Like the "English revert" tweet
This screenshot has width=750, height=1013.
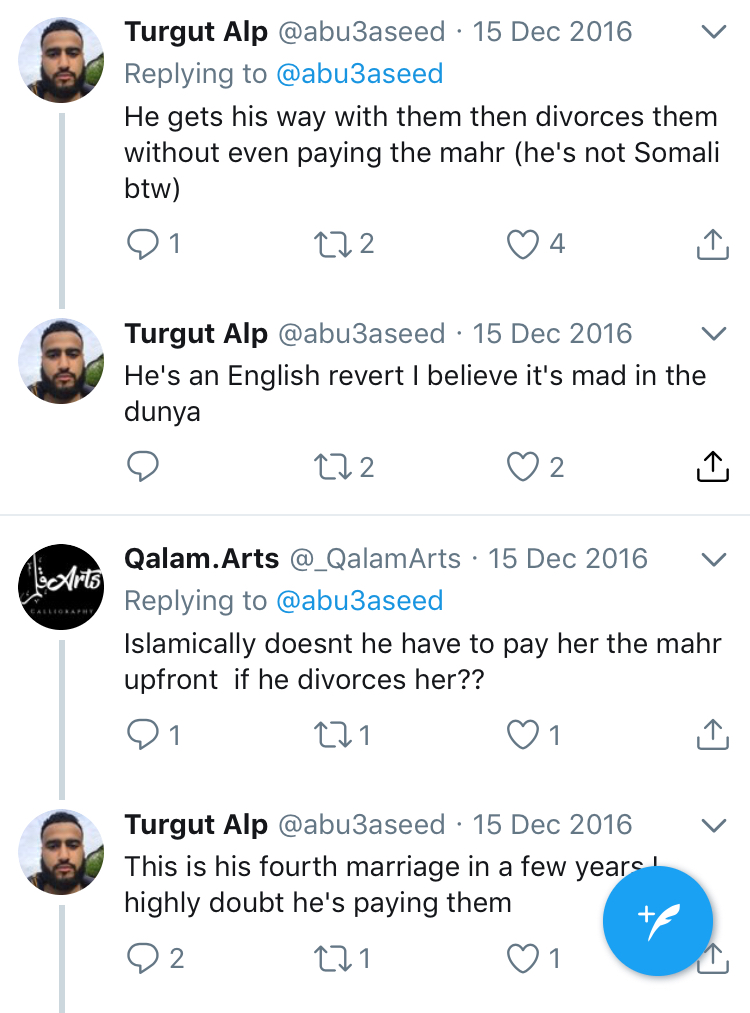(x=524, y=466)
